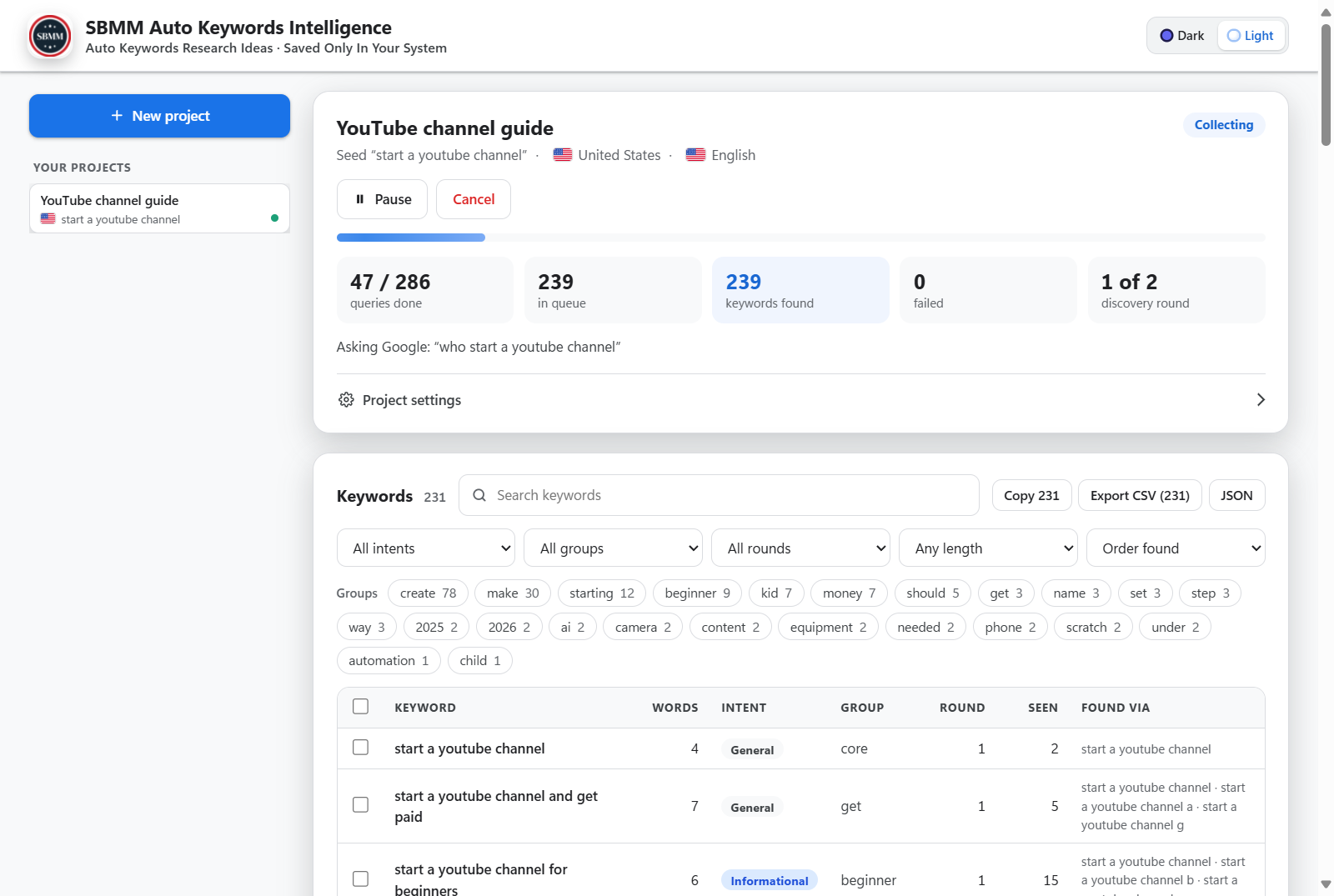Viewport: 1334px width, 896px height.
Task: Click the plus icon in New project
Action: 117,116
